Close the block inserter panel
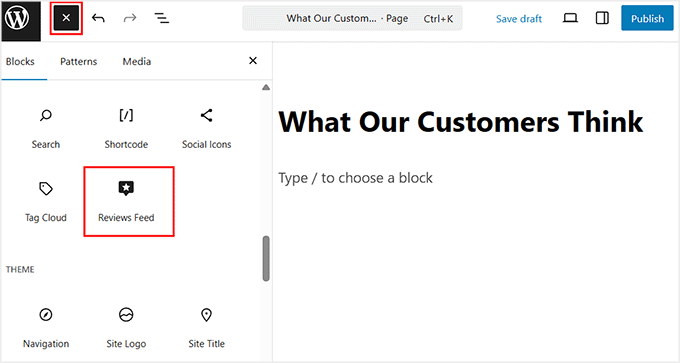The width and height of the screenshot is (680, 363). point(253,61)
